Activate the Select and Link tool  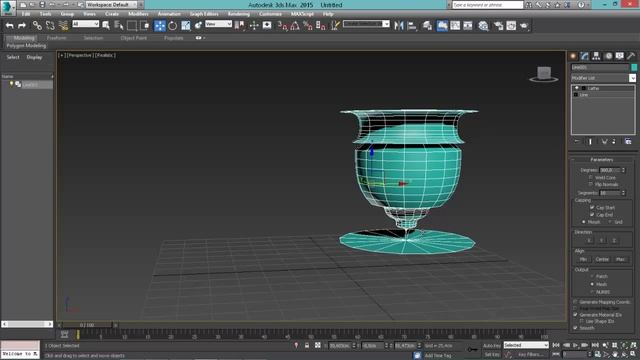pyautogui.click(x=37, y=26)
